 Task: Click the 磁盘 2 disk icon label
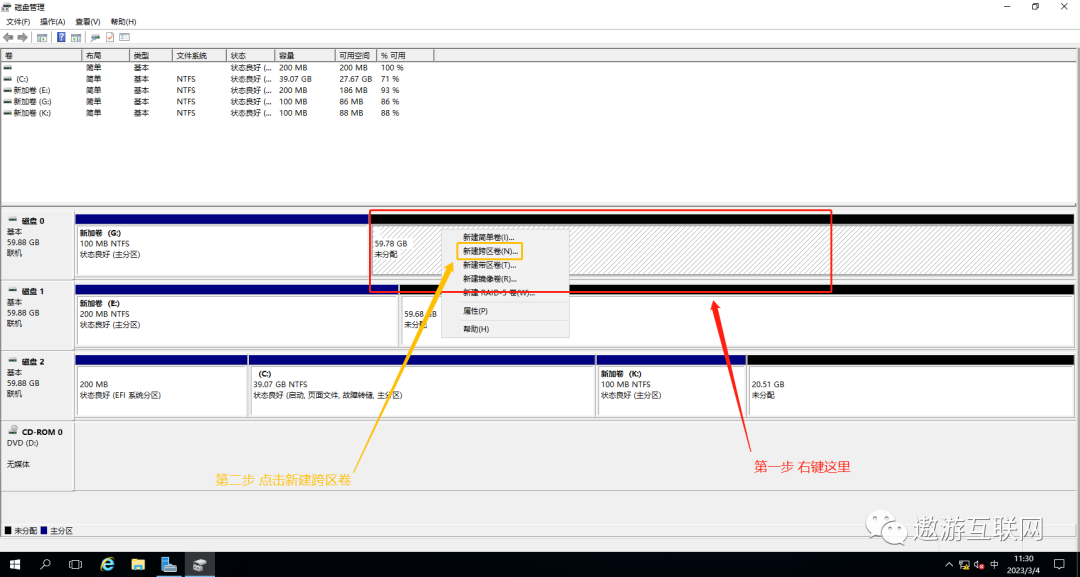coord(26,361)
